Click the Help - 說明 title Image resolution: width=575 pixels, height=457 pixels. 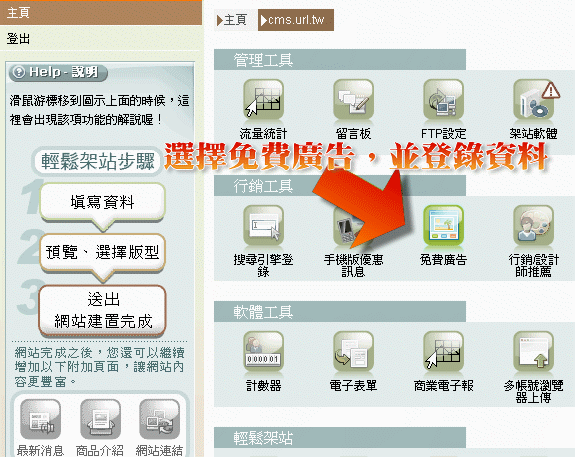tap(64, 72)
